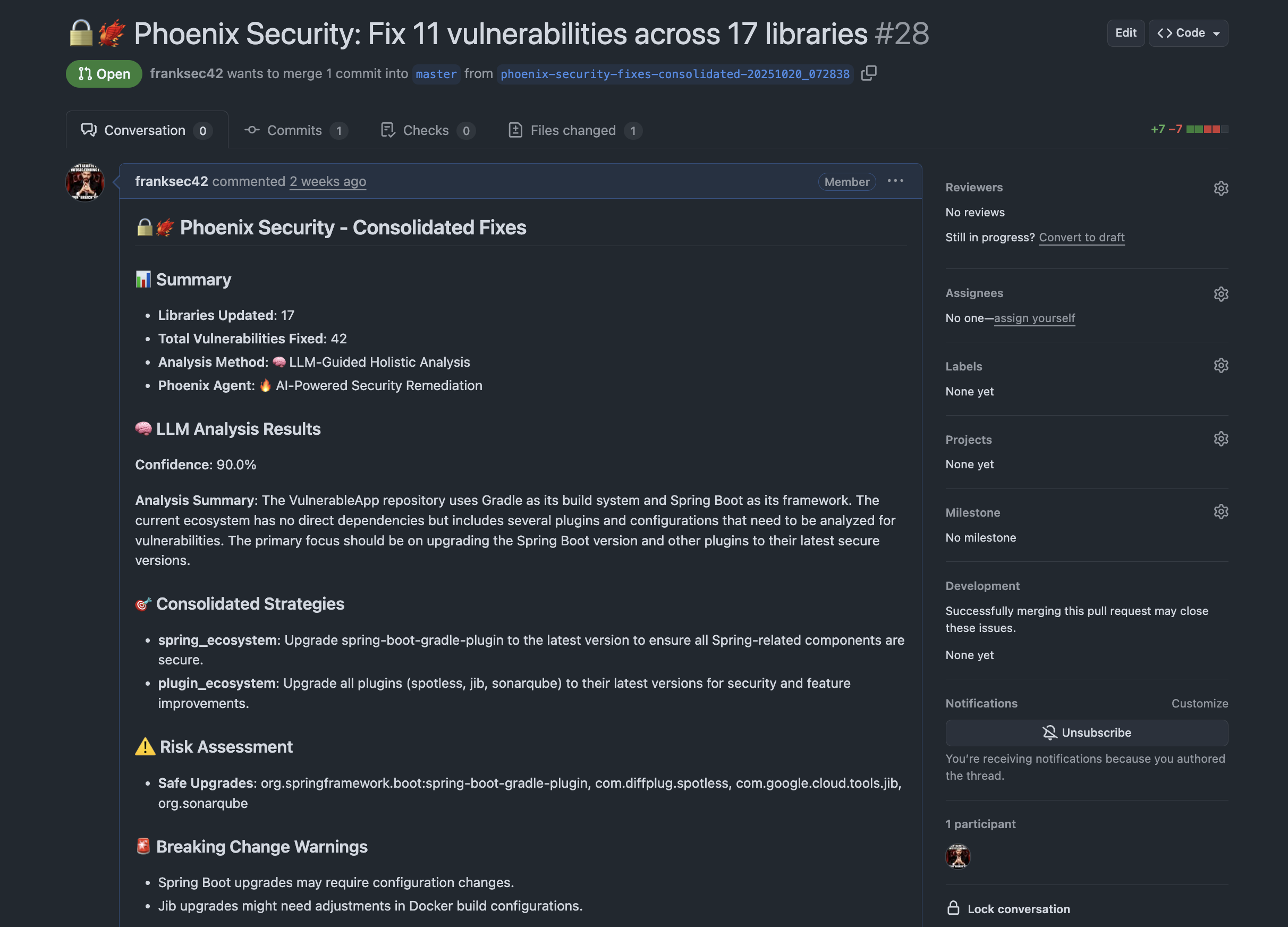Click the diffstat colored blocks indicator
1288x927 pixels.
point(1206,130)
